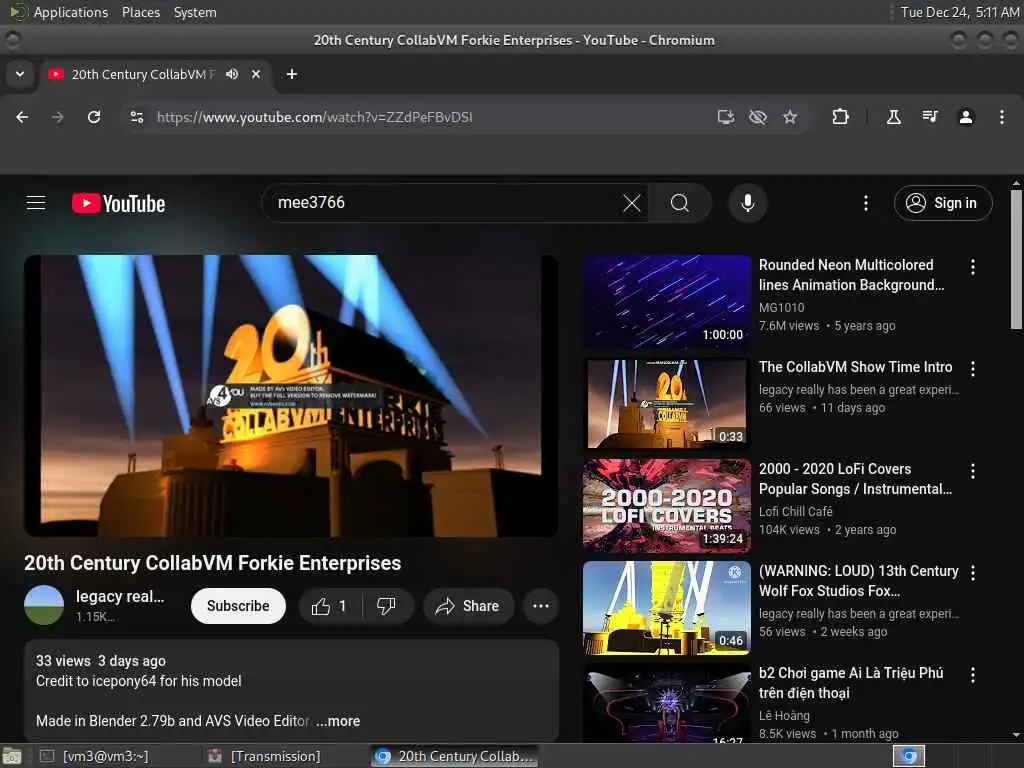Viewport: 1024px width, 768px height.
Task: Open the System menu
Action: (x=195, y=12)
